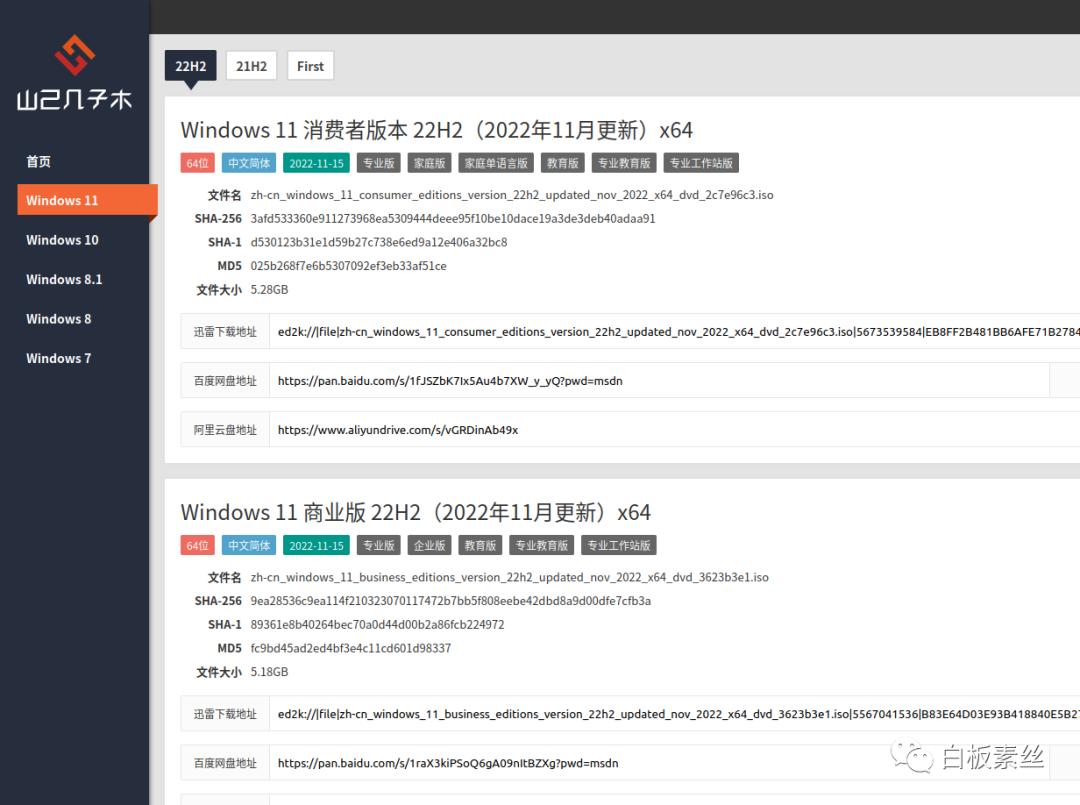
Task: Click the consumer edition 迅雷下载地址 label
Action: pos(225,332)
